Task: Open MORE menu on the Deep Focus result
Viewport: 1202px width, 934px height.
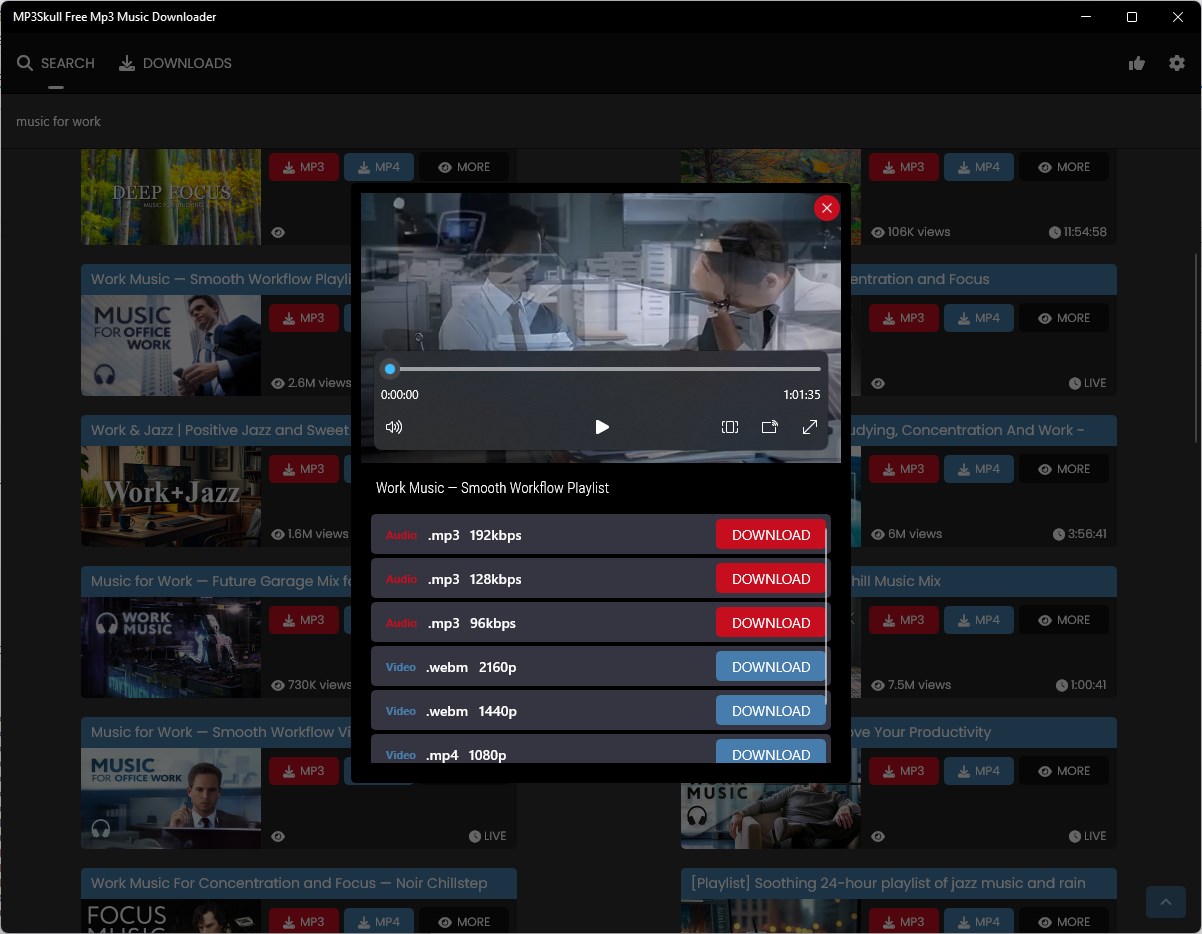Action: click(x=464, y=167)
